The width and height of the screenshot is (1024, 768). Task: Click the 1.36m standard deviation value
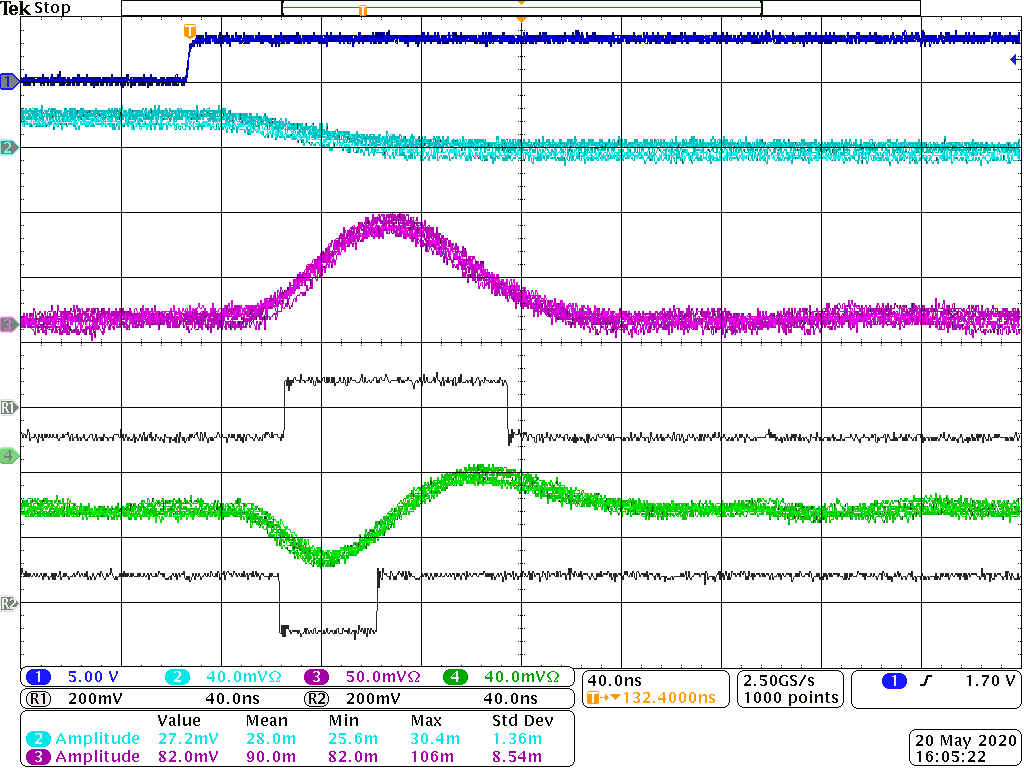(517, 739)
